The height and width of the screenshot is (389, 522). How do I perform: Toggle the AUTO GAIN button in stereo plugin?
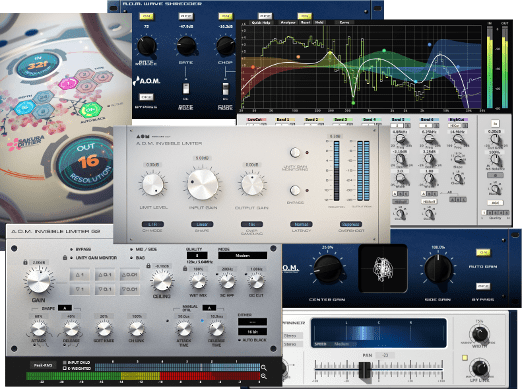pos(483,253)
